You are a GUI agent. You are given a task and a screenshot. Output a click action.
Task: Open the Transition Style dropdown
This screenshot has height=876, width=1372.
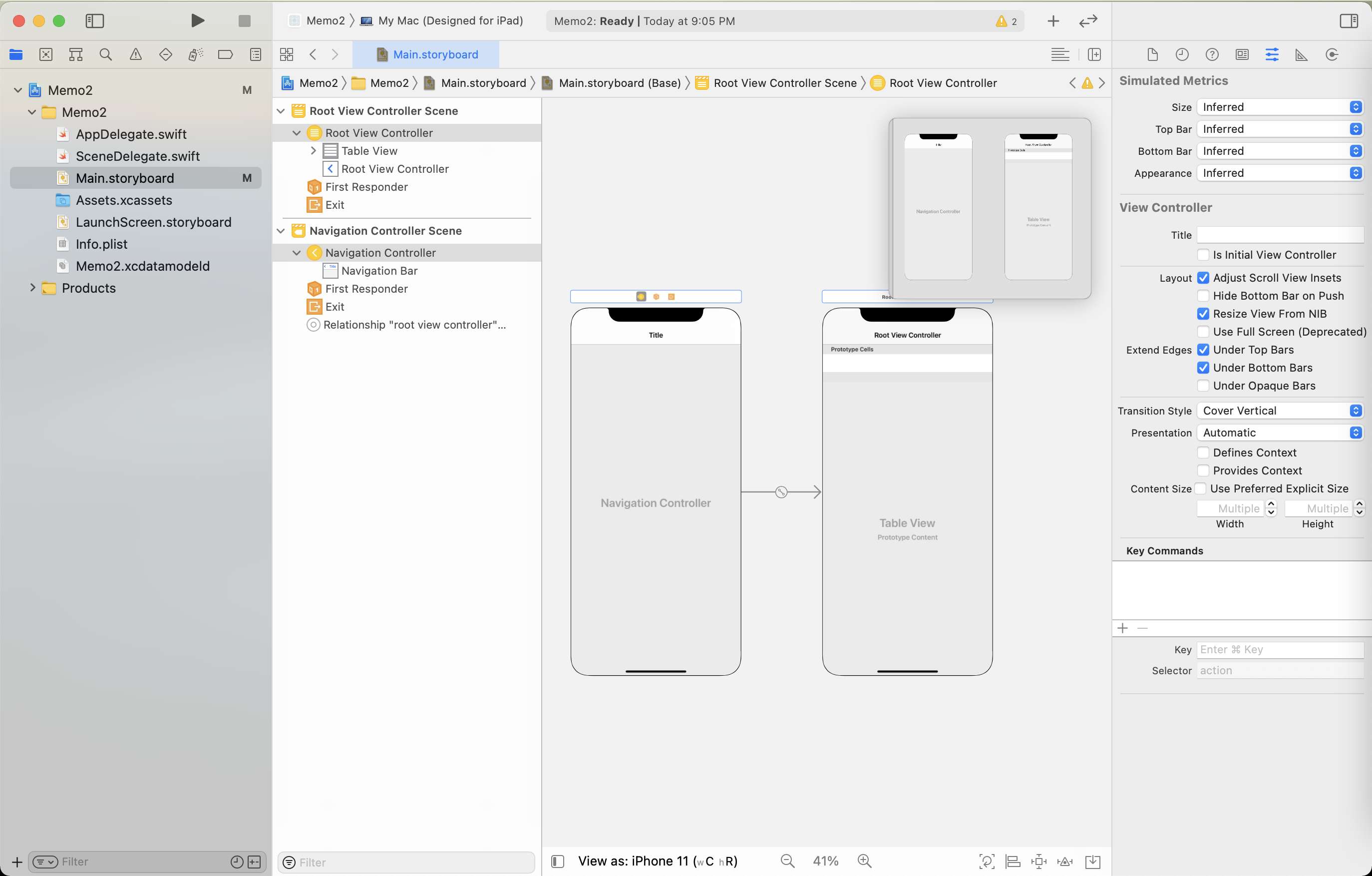pos(1279,411)
